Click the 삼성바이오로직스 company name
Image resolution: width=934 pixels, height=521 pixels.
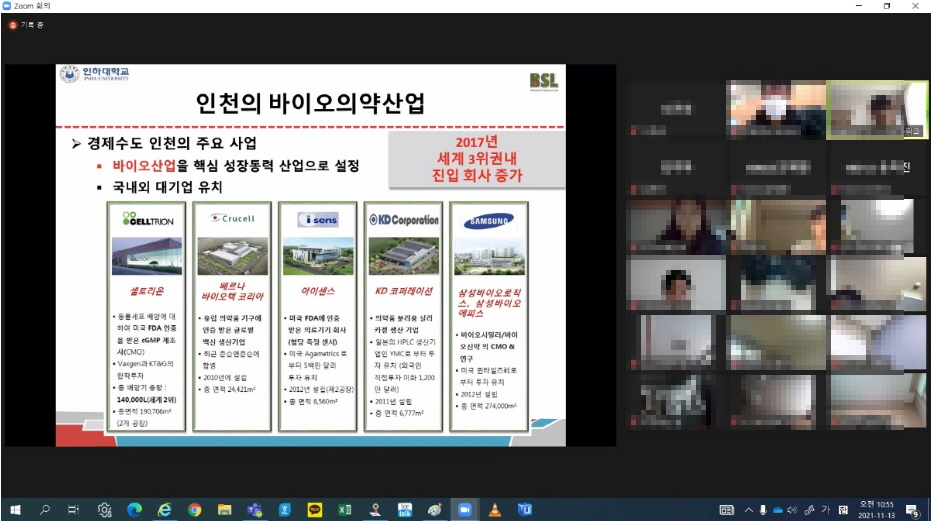click(x=489, y=302)
